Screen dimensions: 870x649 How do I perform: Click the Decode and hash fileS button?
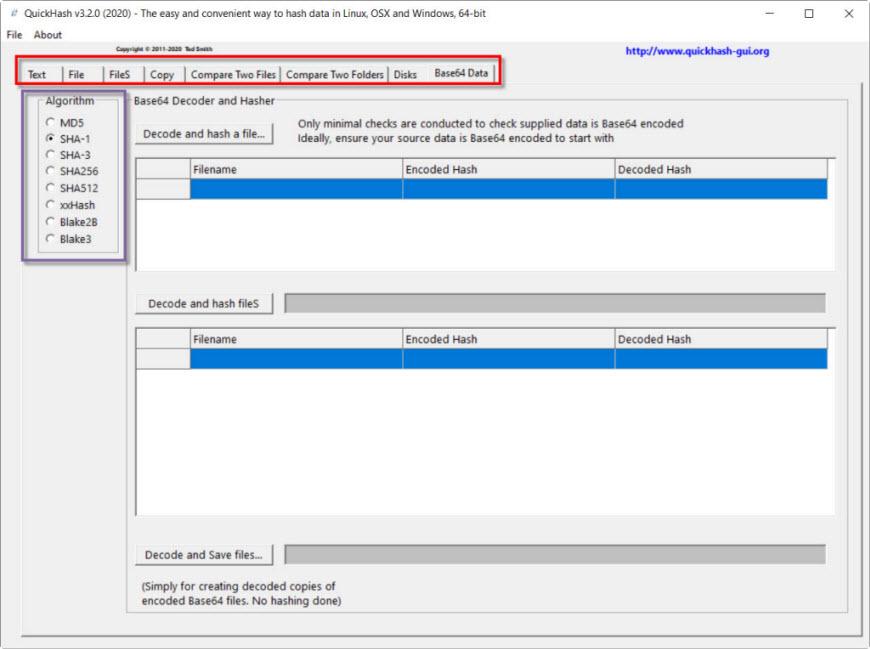click(204, 303)
